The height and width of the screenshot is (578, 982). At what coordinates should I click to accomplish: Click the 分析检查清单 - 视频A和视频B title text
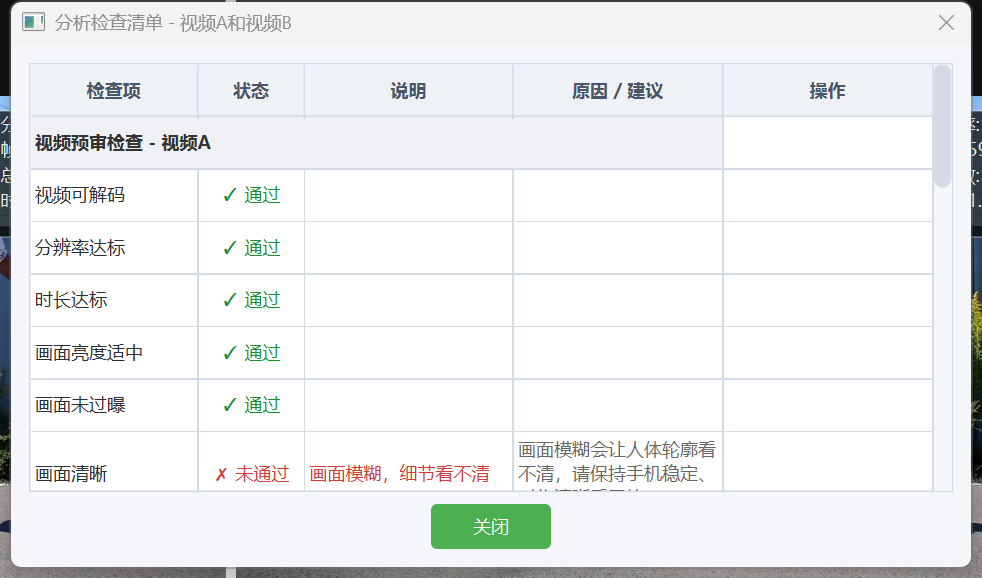pos(173,23)
